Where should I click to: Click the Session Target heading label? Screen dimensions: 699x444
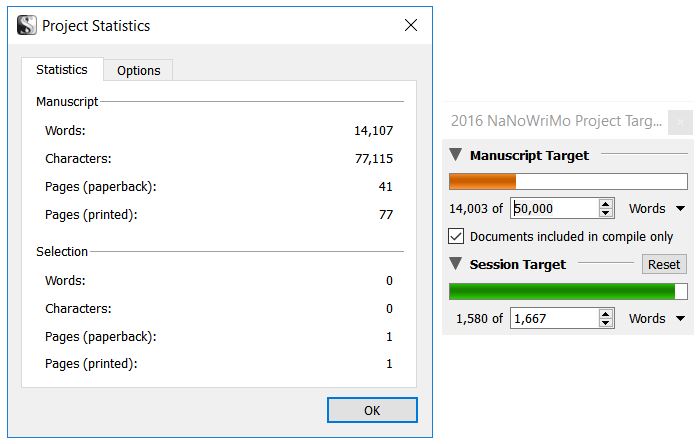click(x=518, y=265)
